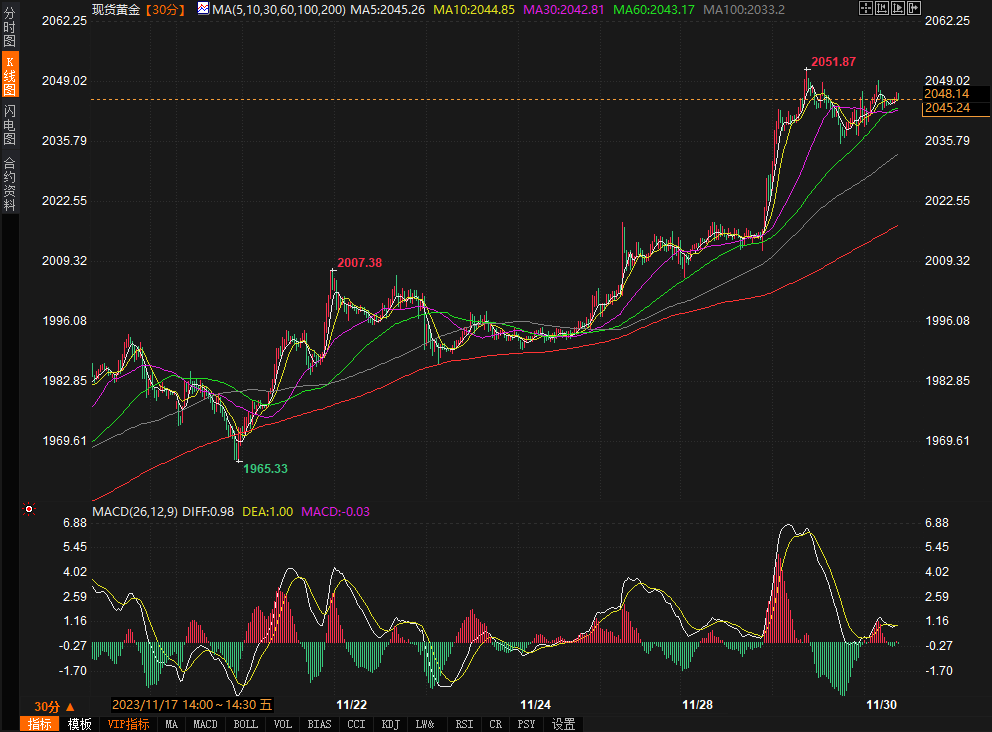Open the VIP指标 tab

pos(128,724)
